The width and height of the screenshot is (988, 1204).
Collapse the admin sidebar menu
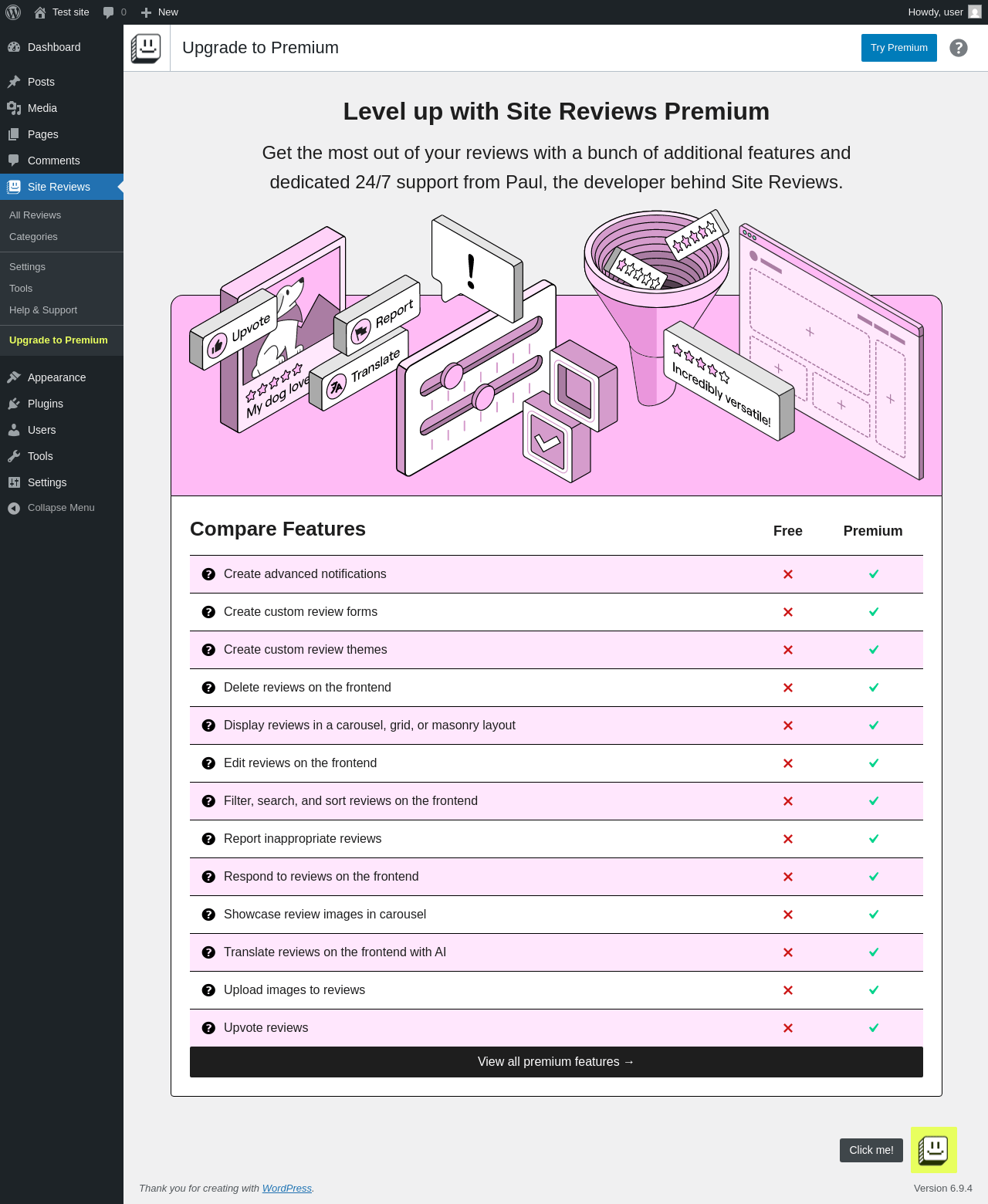coord(62,508)
